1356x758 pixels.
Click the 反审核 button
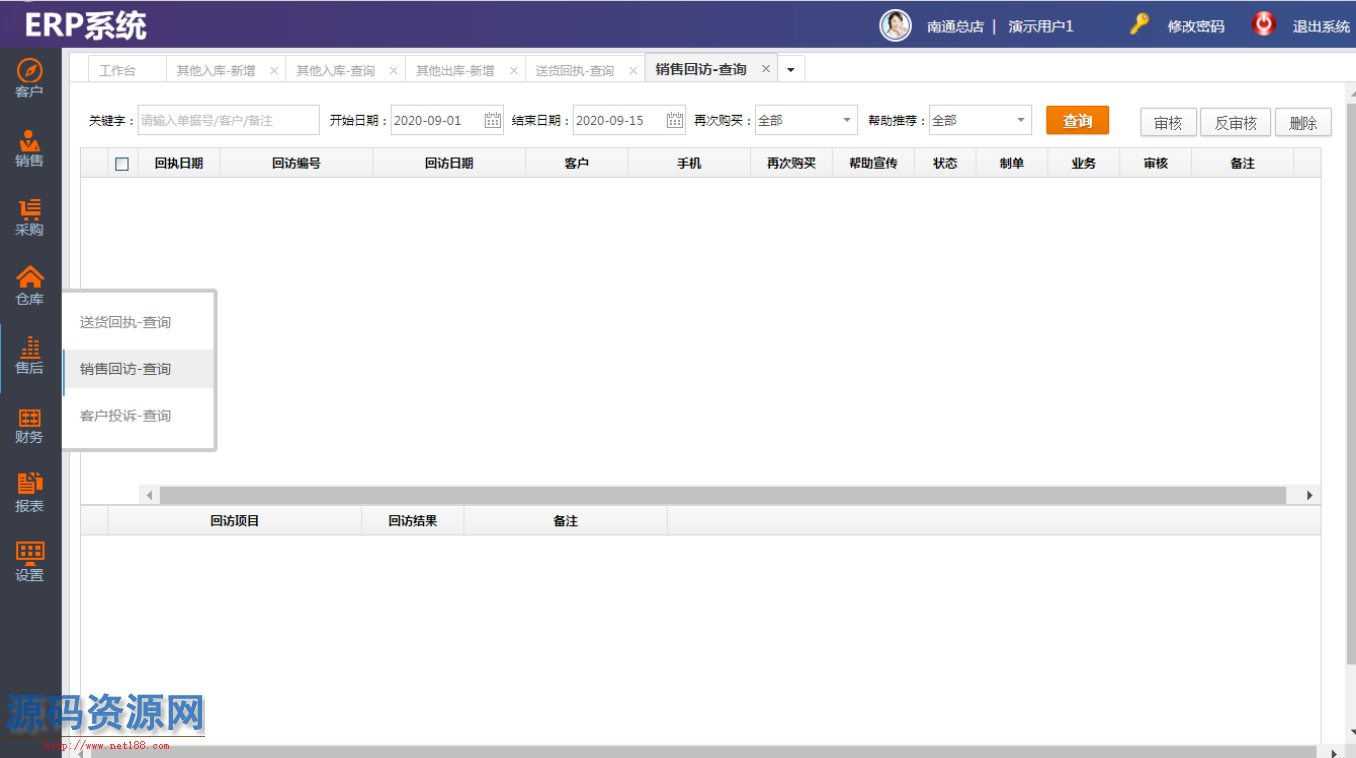tap(1235, 123)
